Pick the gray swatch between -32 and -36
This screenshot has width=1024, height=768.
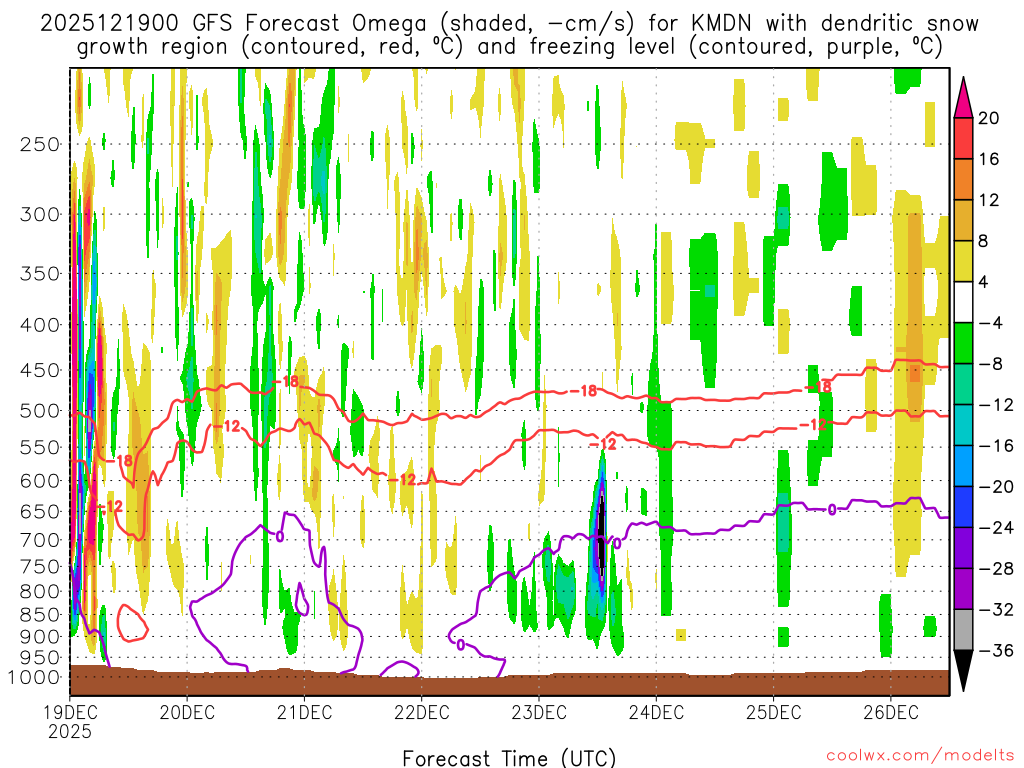click(x=963, y=630)
